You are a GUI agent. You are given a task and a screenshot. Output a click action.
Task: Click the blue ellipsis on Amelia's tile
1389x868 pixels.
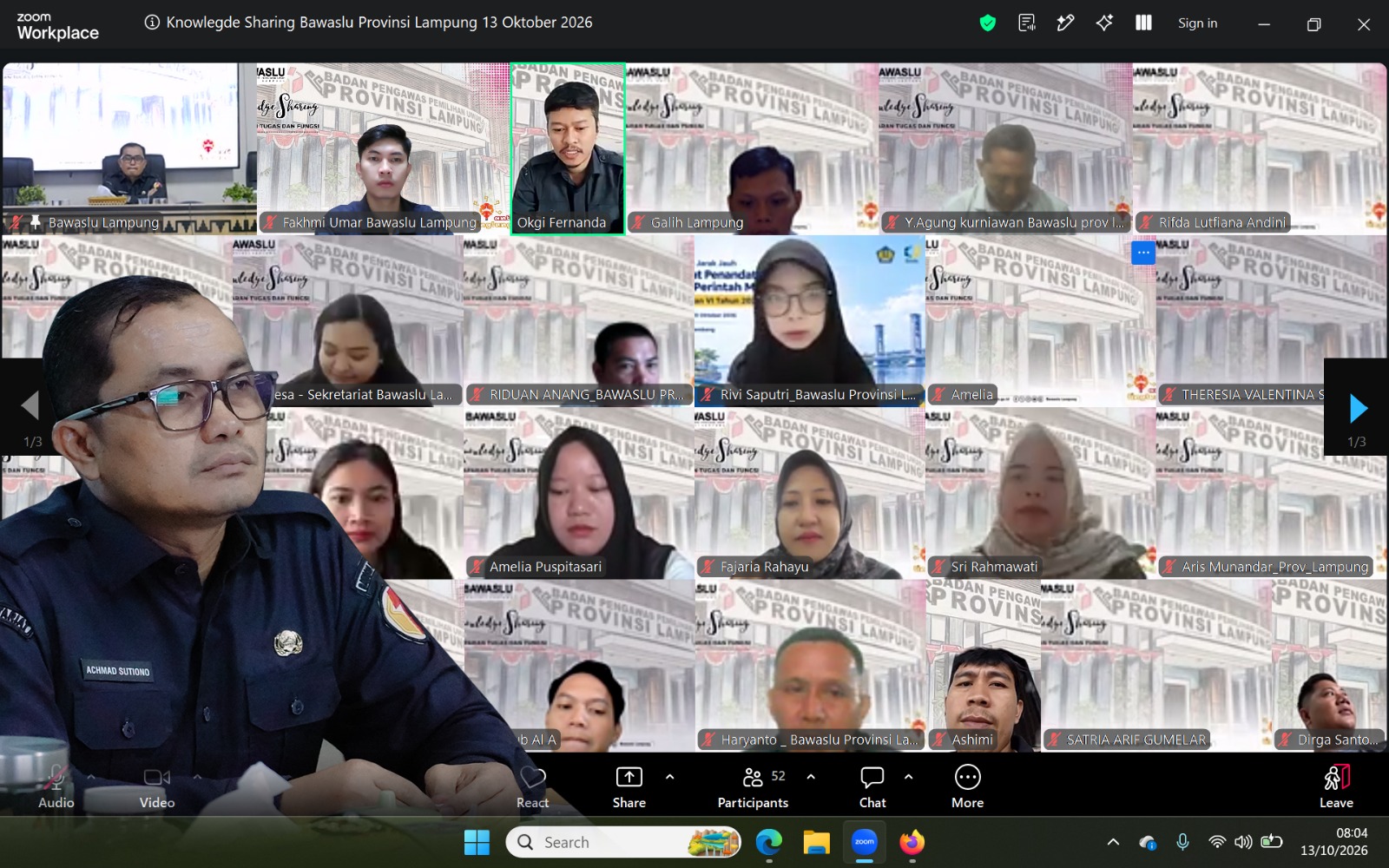click(1143, 253)
